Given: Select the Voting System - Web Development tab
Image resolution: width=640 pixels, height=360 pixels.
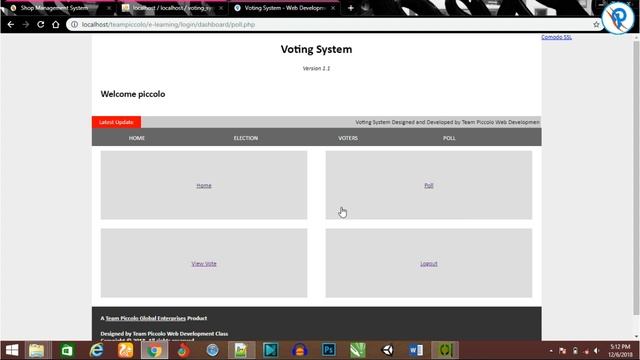Looking at the screenshot, I should [x=284, y=8].
